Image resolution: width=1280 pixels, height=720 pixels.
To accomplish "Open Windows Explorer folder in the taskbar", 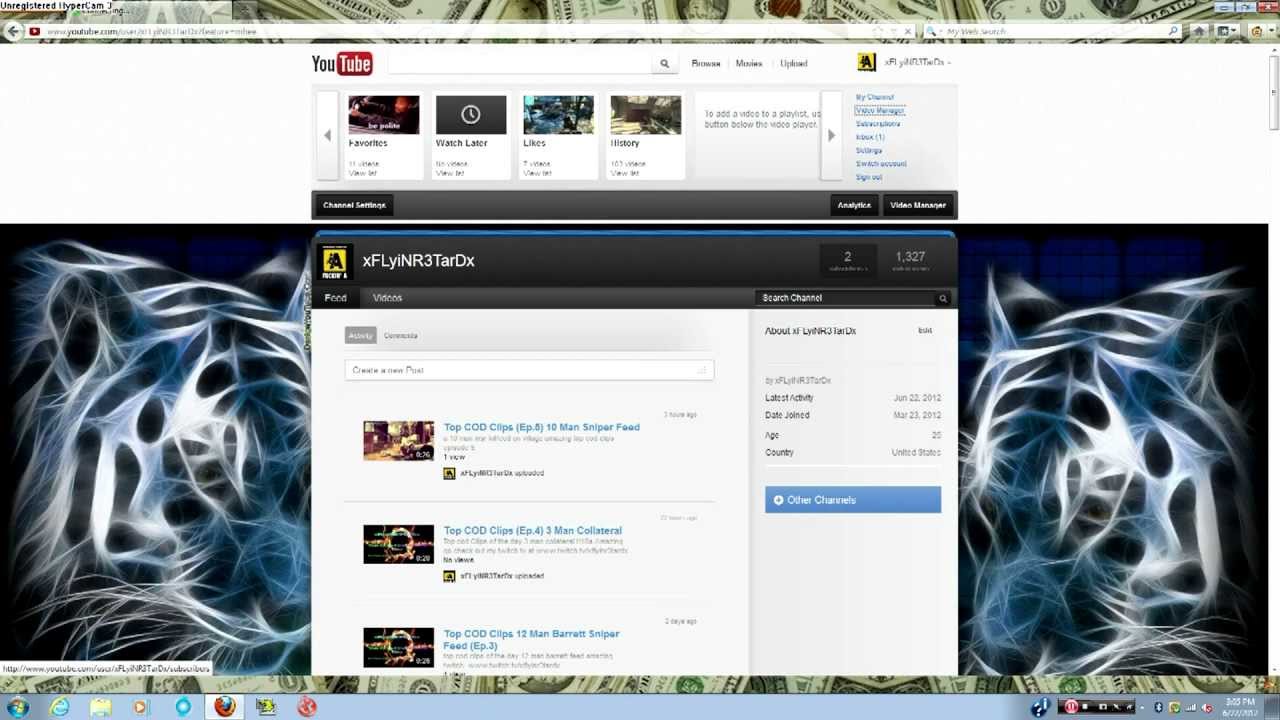I will pyautogui.click(x=101, y=707).
